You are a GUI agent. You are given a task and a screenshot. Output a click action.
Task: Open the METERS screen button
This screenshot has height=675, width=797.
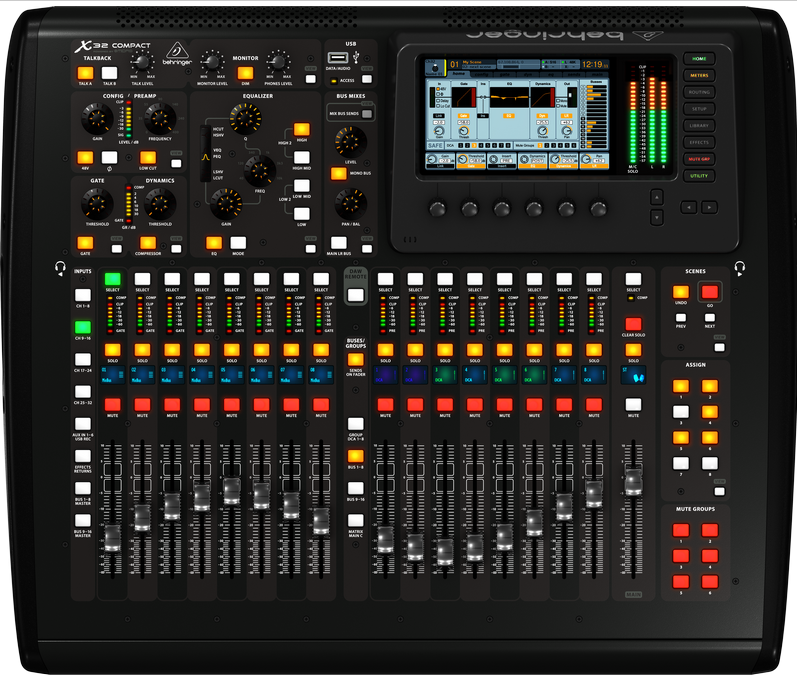click(699, 75)
